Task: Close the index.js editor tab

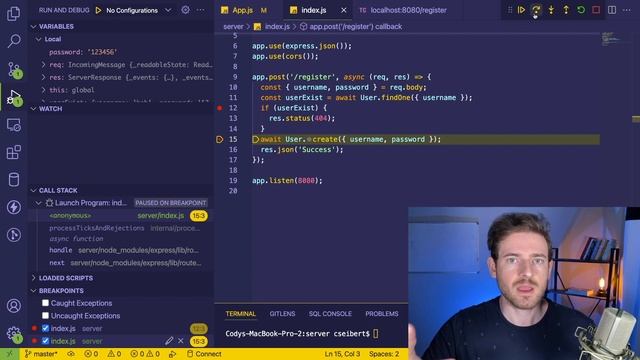Action: click(344, 10)
